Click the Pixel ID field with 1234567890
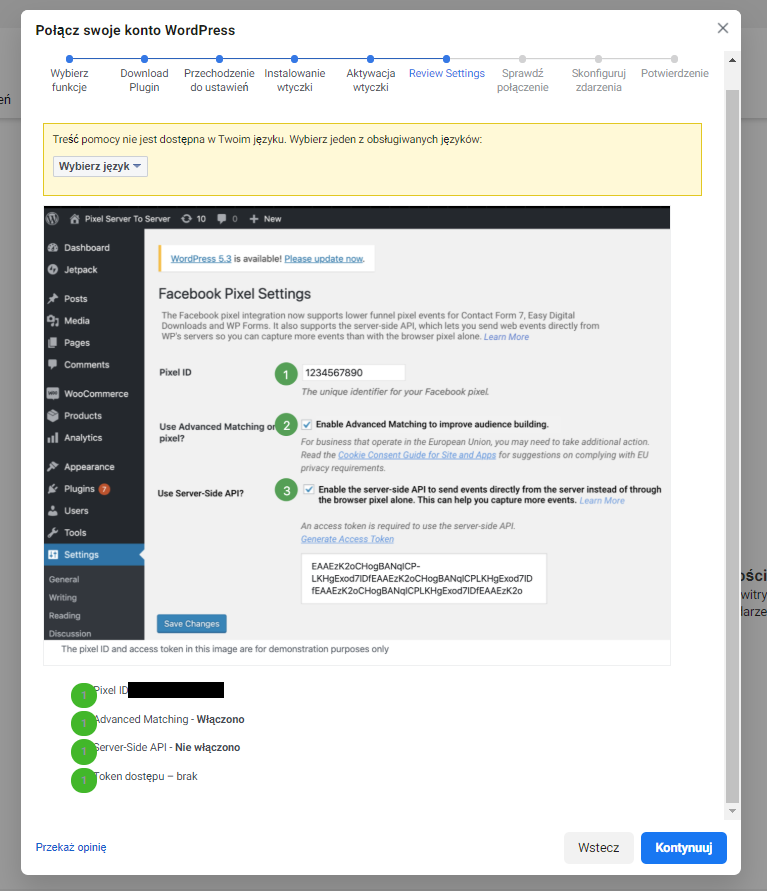Image resolution: width=767 pixels, height=891 pixels. (353, 373)
